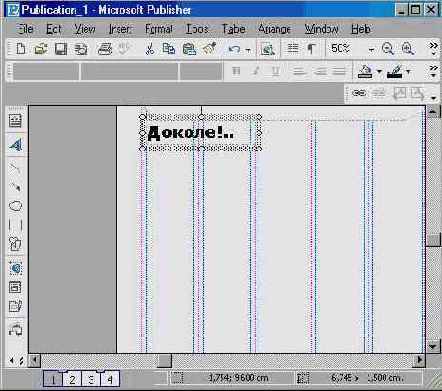
Task: Select the Text Box tool in Objects toolbar
Action: [x=15, y=121]
